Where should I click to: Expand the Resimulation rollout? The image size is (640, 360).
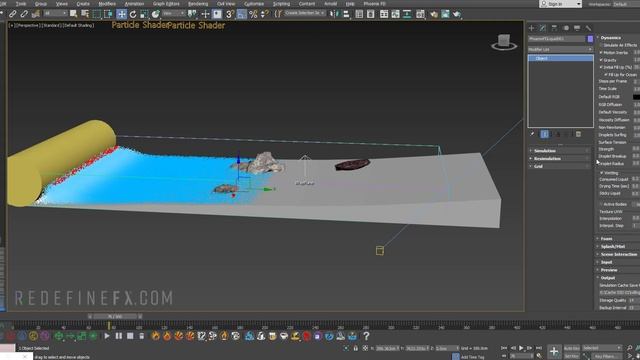[560, 158]
